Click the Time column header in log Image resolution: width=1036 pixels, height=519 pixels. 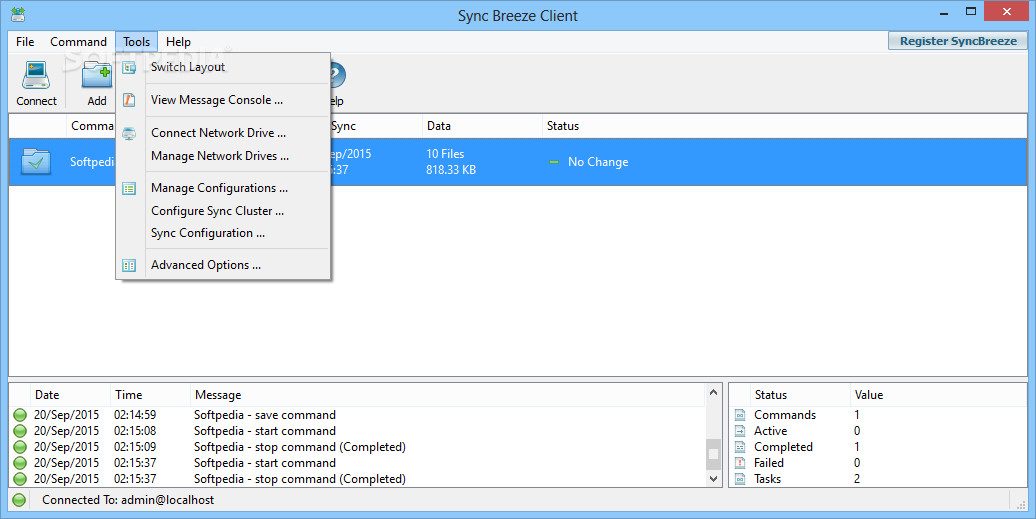(x=150, y=395)
